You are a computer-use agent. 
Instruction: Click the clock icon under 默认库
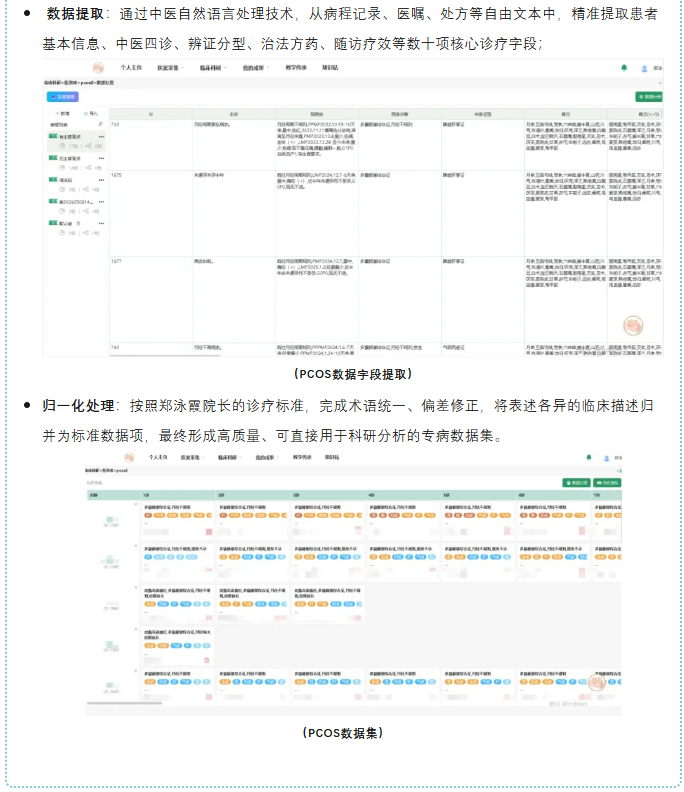62,233
